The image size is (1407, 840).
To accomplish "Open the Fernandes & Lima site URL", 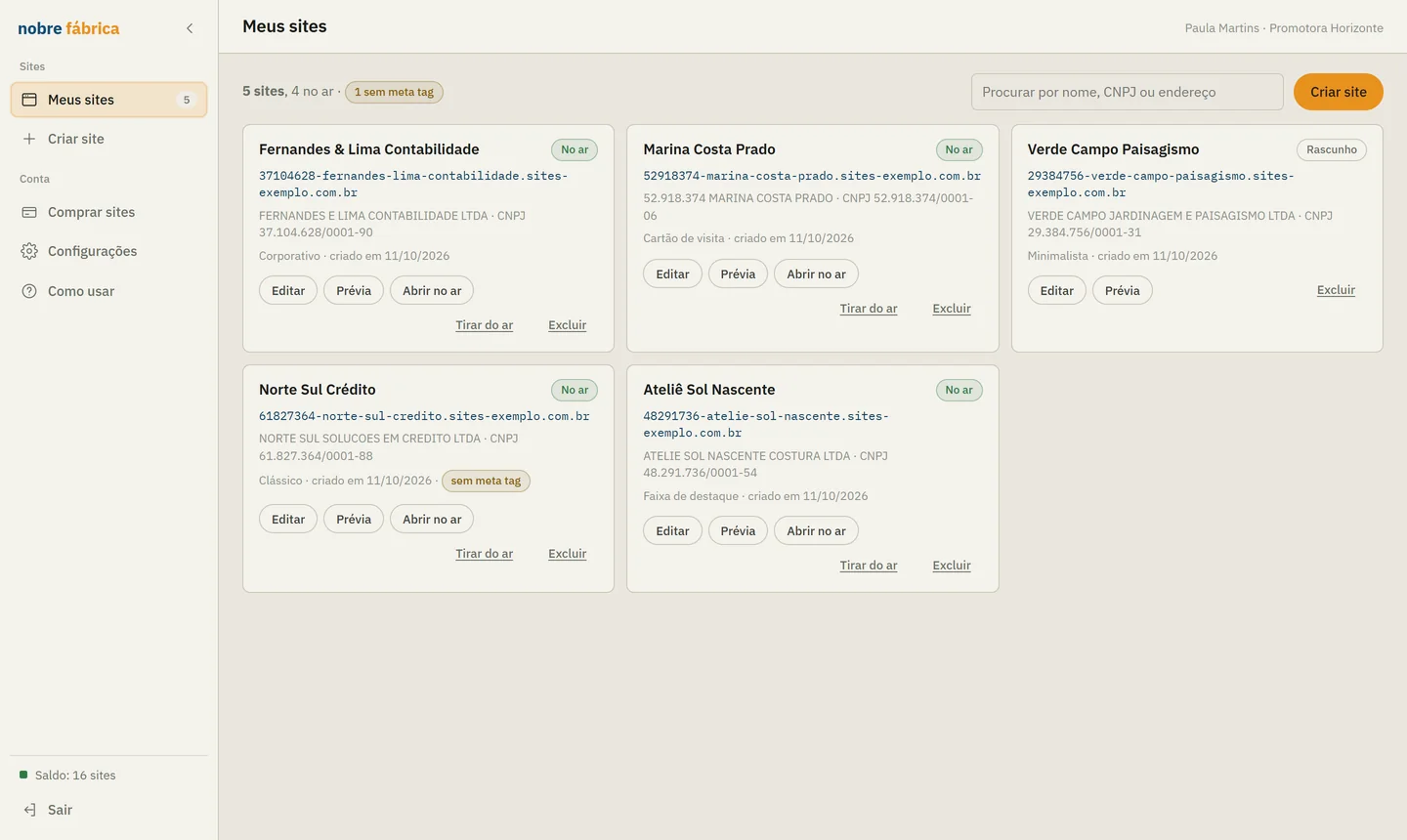I will tap(413, 184).
